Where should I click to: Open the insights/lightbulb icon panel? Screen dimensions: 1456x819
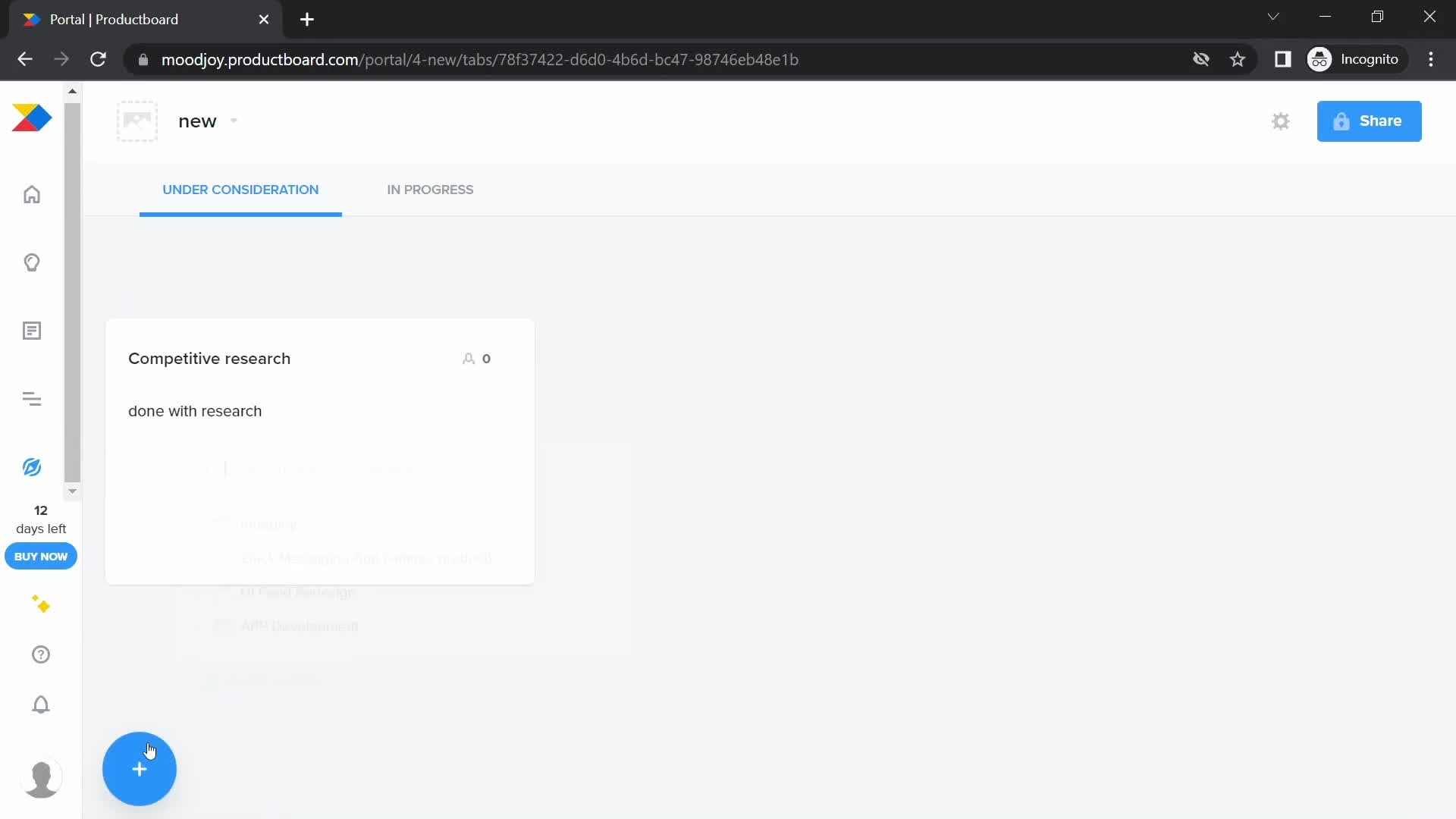(32, 261)
